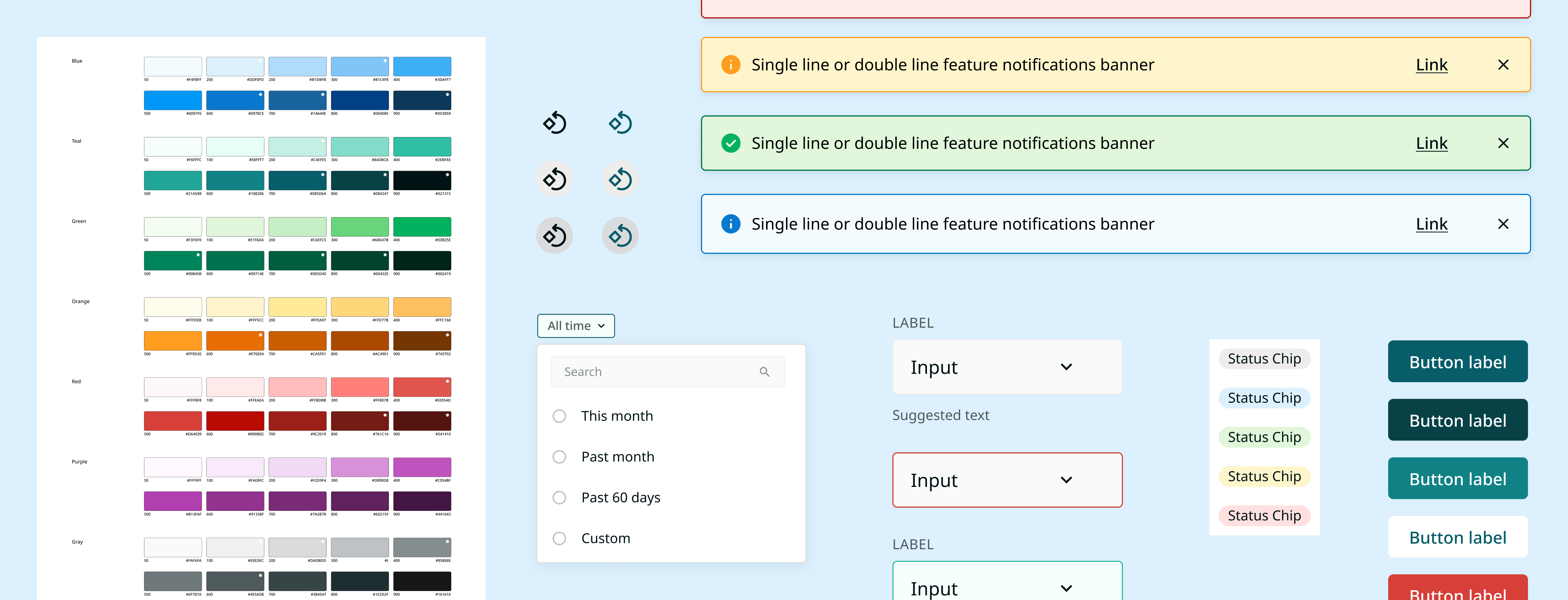Viewport: 1568px width, 600px height.
Task: Click the teal rotate icon on darker gray circle
Action: [620, 236]
